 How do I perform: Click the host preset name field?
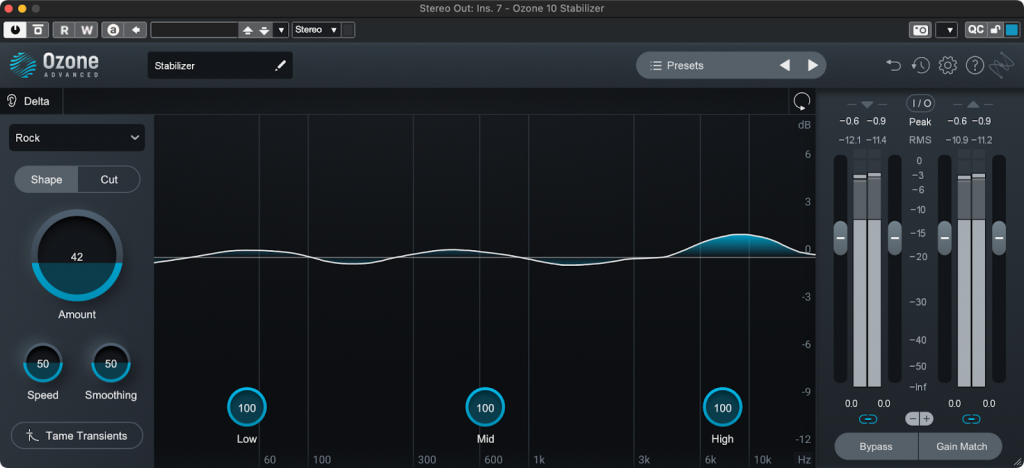pyautogui.click(x=194, y=29)
